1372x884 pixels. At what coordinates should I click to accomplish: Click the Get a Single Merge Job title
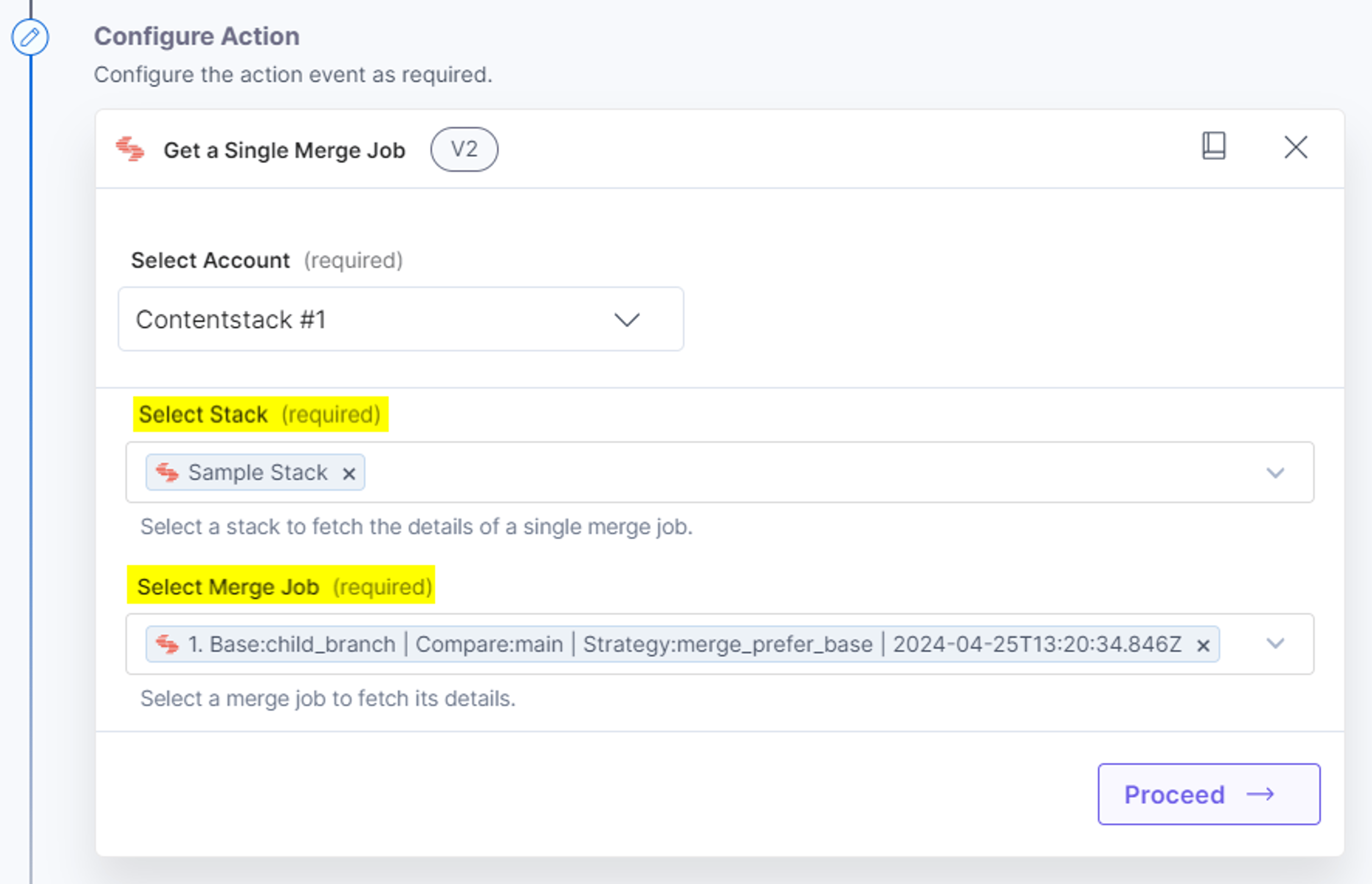[x=285, y=150]
